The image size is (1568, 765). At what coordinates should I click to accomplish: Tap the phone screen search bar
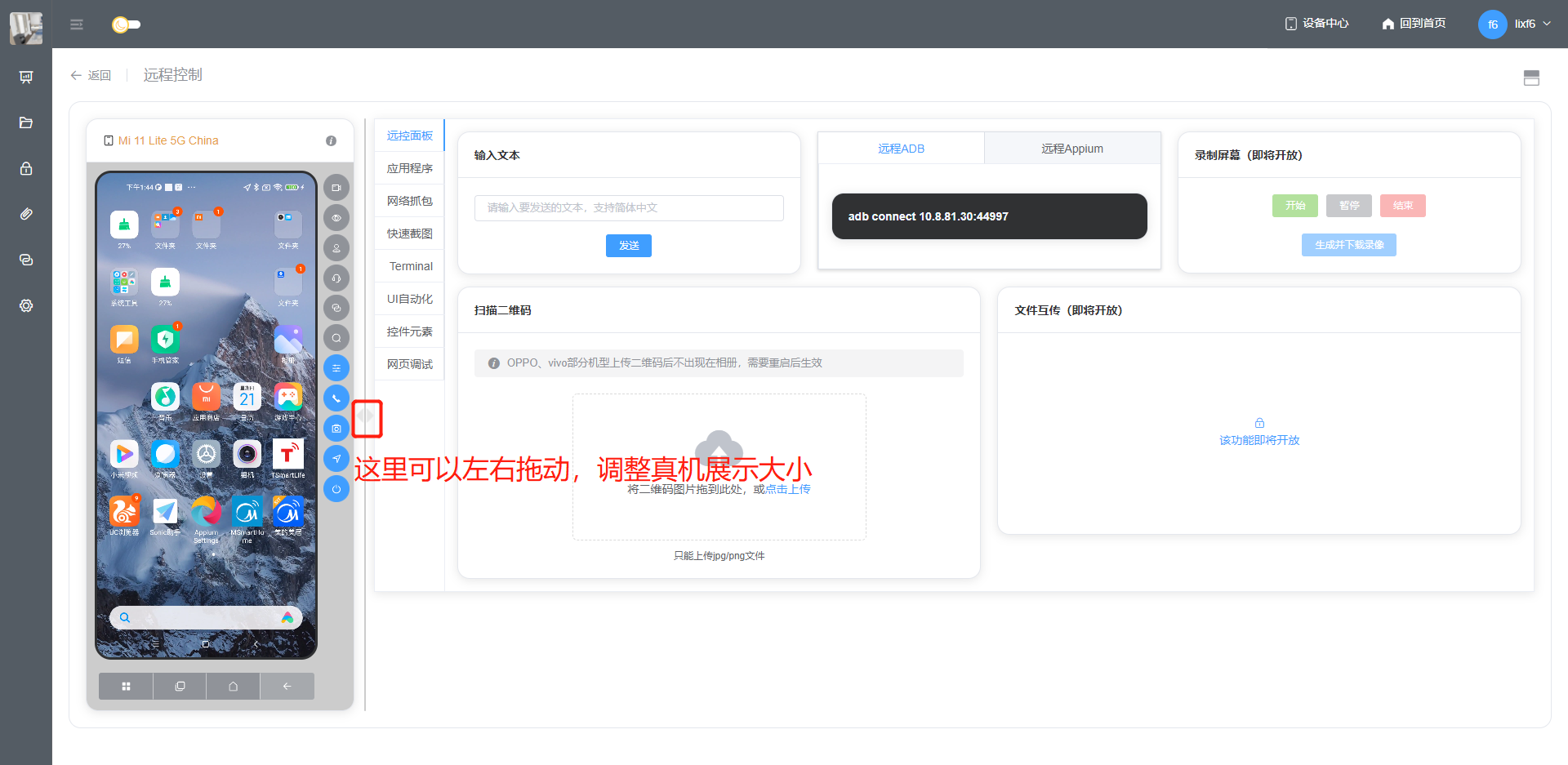point(206,618)
